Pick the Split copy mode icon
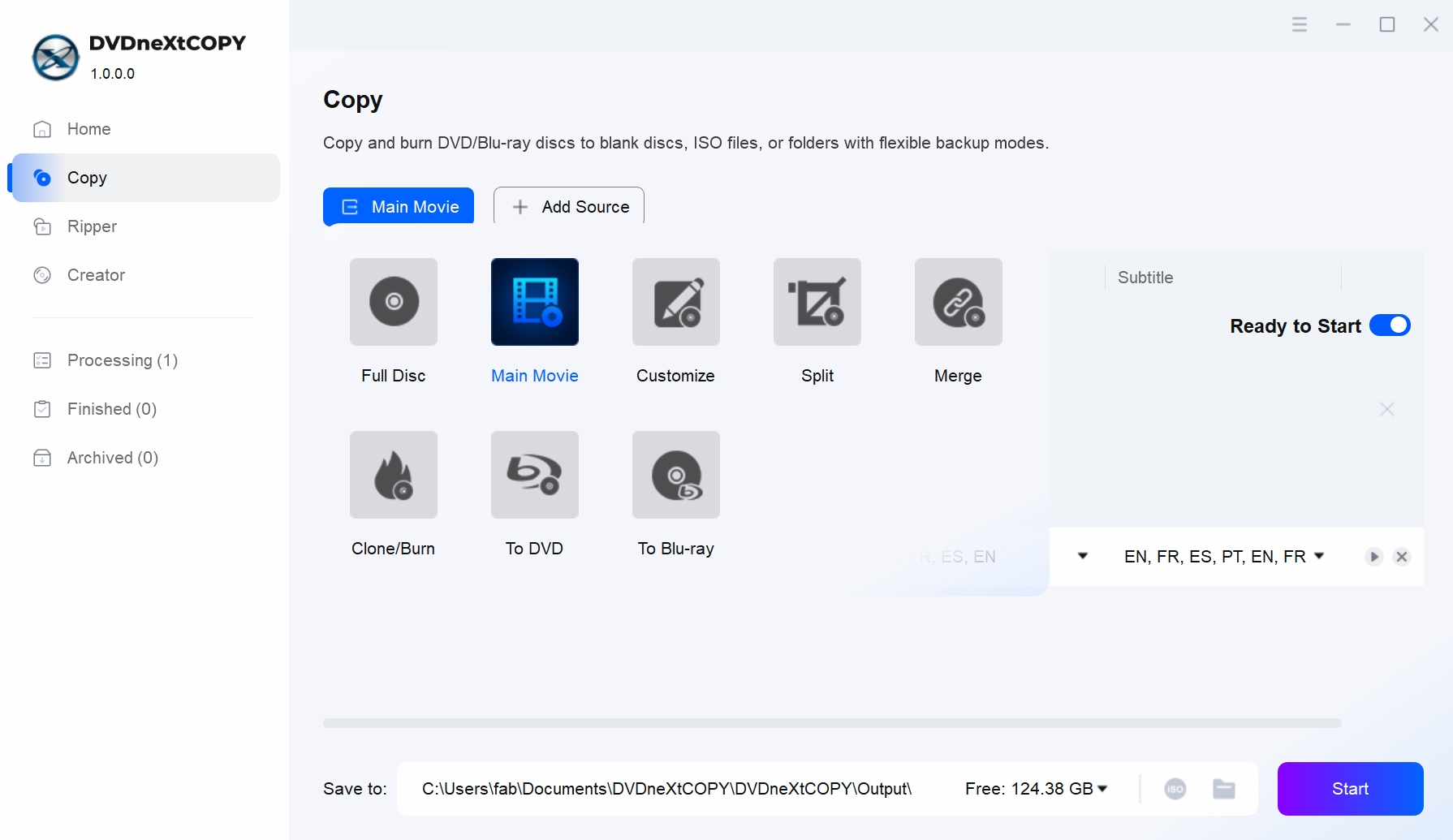The image size is (1453, 840). pos(817,302)
